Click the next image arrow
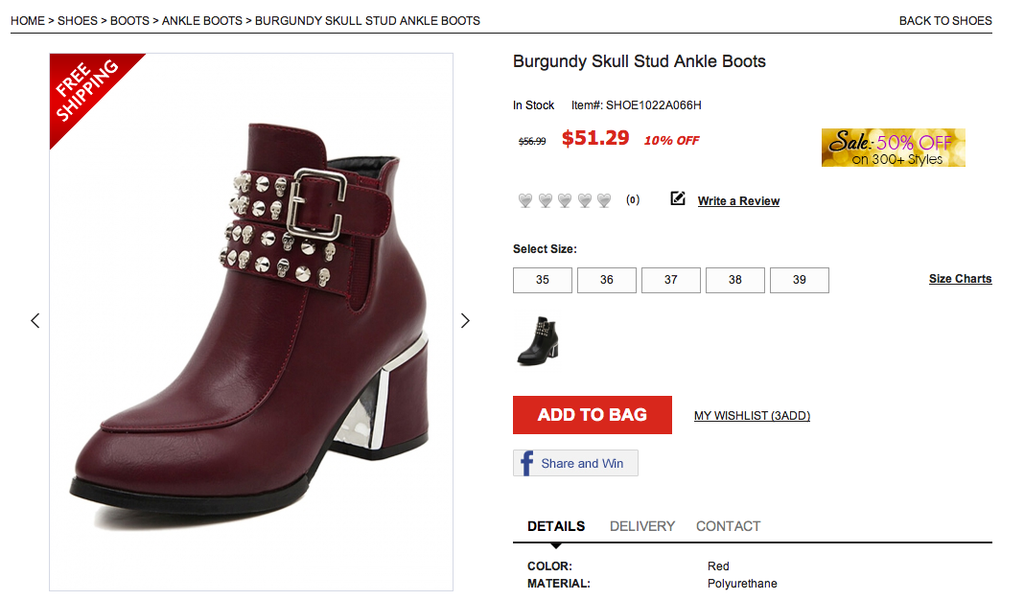 pyautogui.click(x=465, y=321)
